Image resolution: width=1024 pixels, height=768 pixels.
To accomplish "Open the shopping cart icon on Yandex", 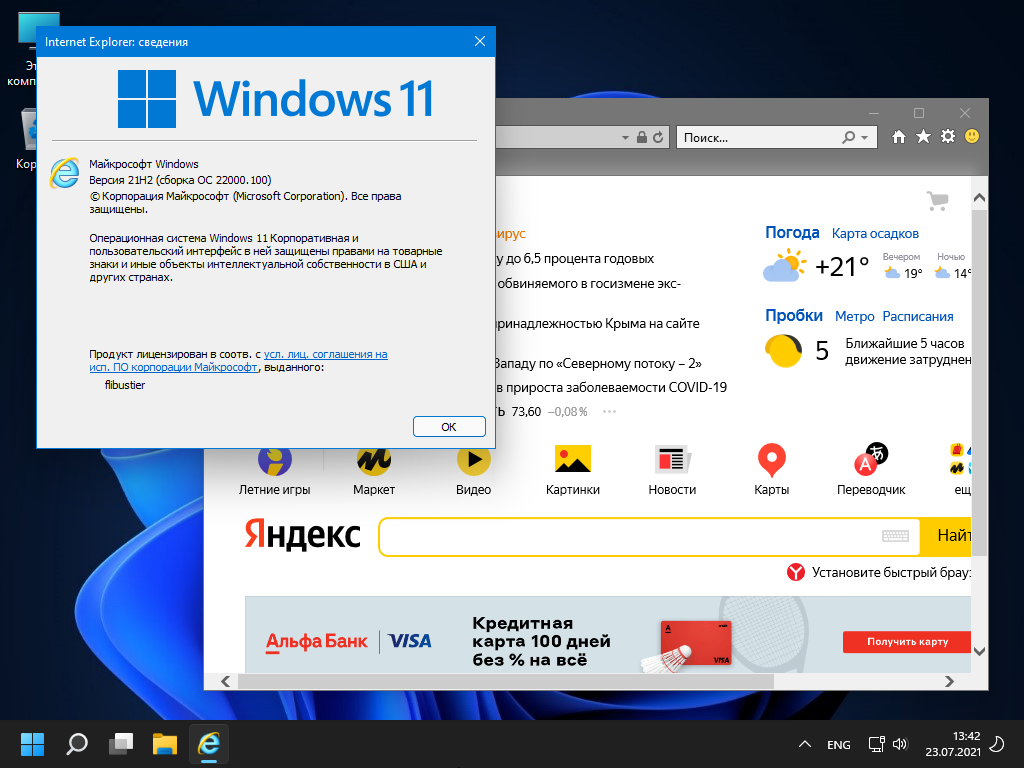I will (x=937, y=201).
